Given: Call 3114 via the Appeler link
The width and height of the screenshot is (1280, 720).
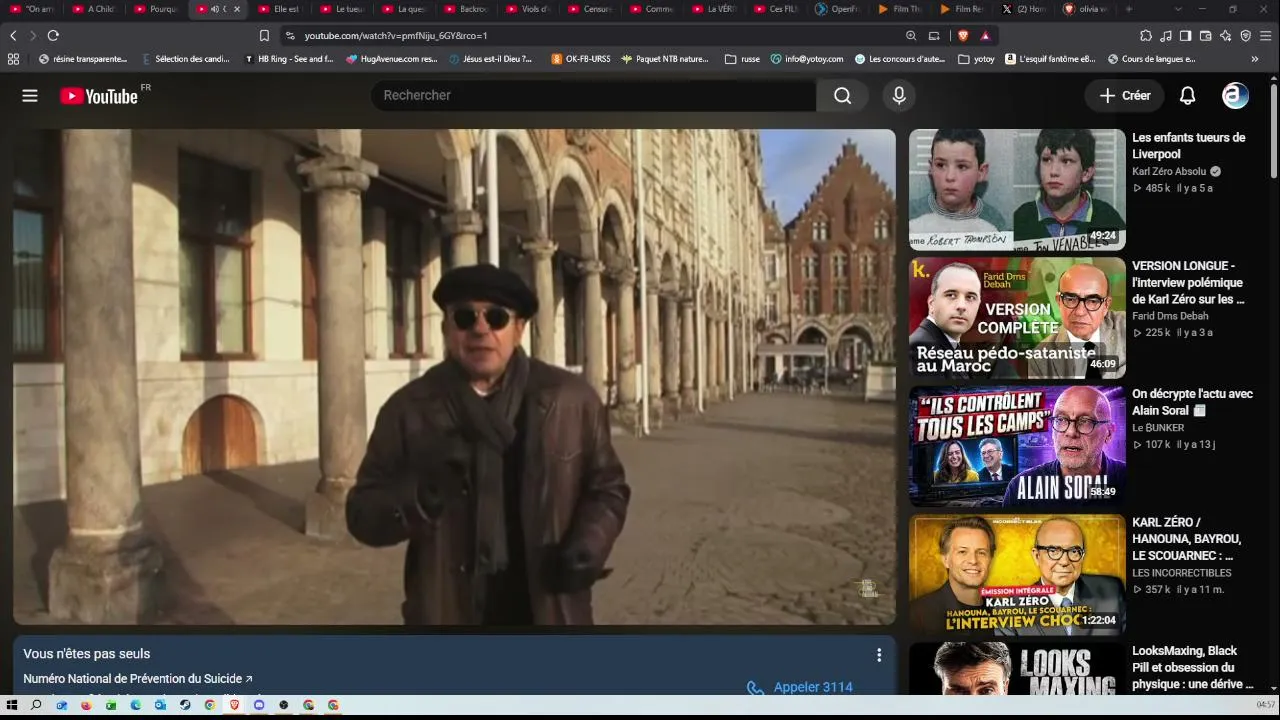Looking at the screenshot, I should coord(800,687).
